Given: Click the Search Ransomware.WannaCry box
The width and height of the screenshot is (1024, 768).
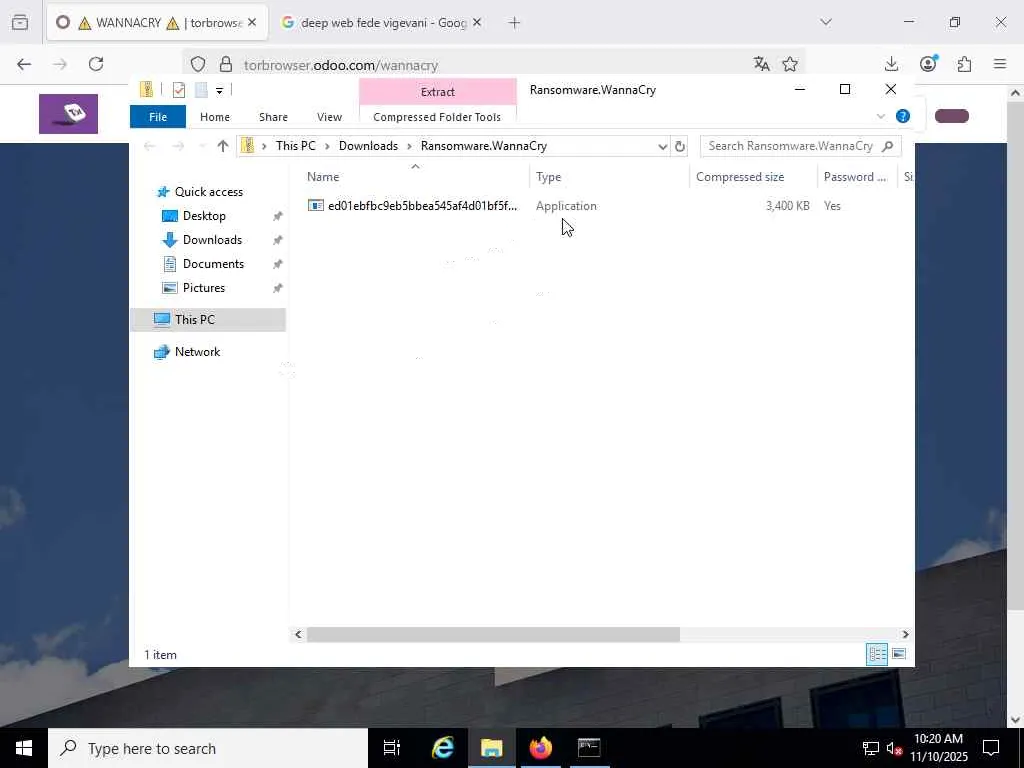Looking at the screenshot, I should [x=801, y=146].
